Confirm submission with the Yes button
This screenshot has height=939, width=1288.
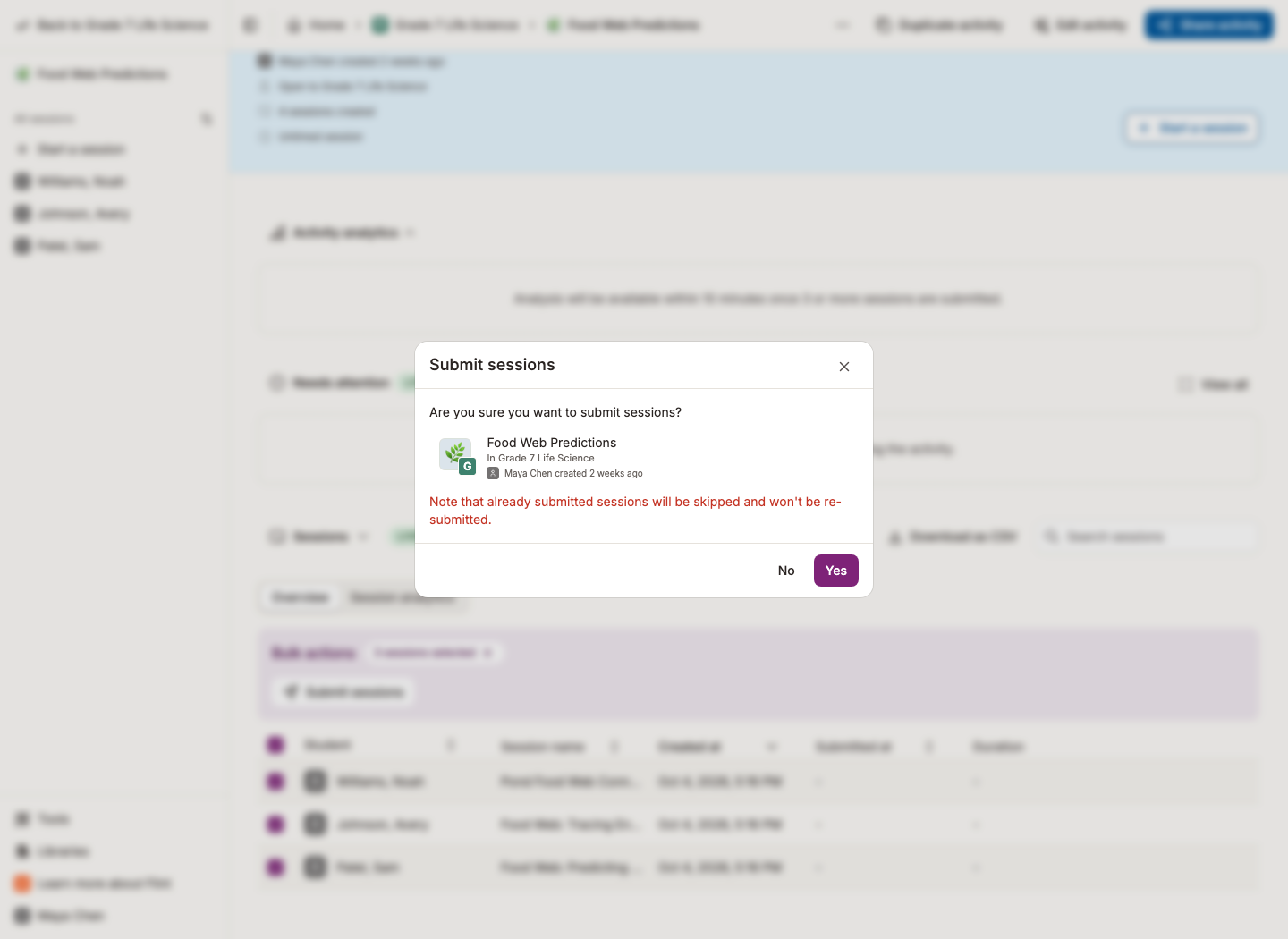[x=836, y=571]
